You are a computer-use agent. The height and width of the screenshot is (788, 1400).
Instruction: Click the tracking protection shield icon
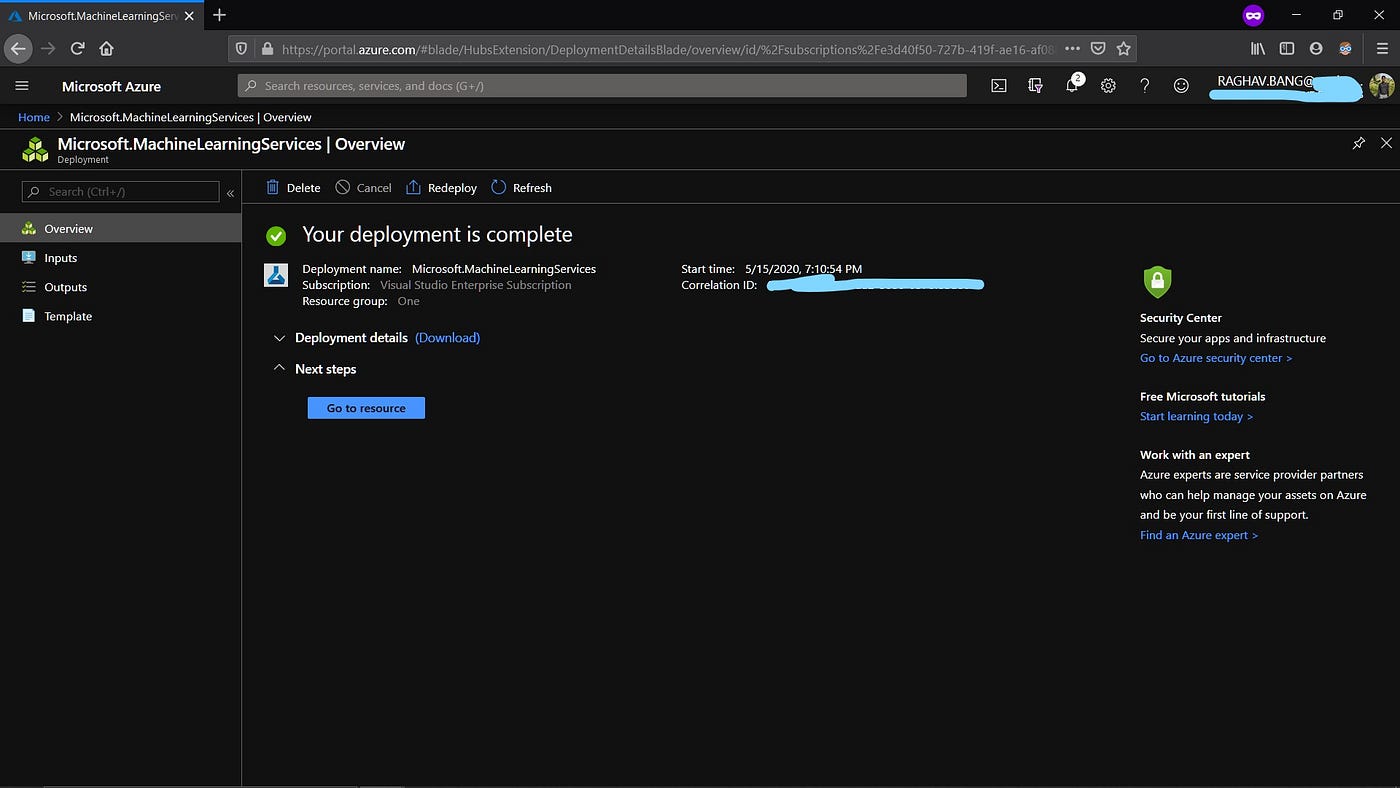tap(241, 48)
